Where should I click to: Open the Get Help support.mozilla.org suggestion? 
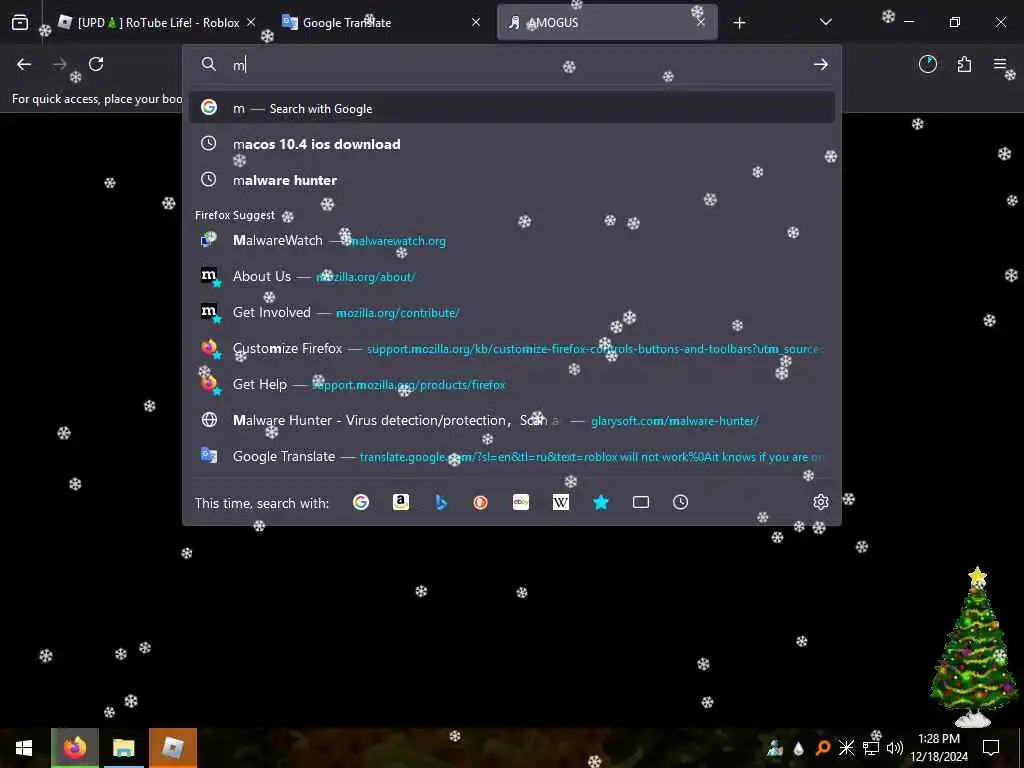click(512, 385)
